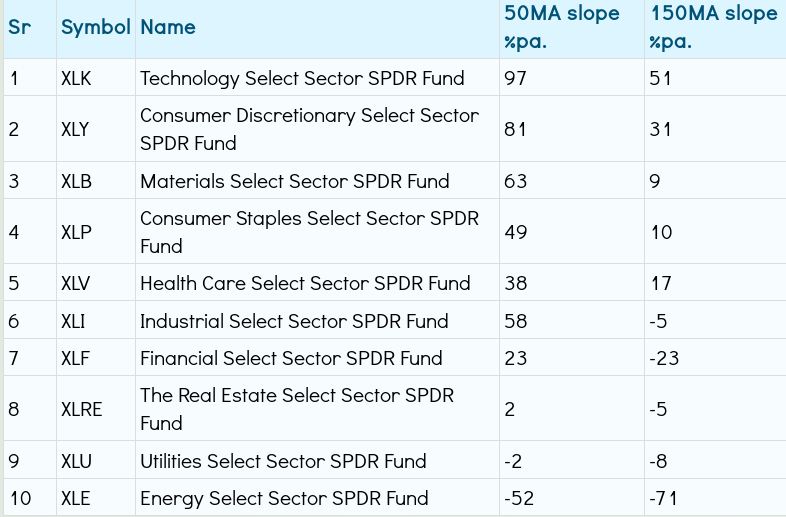The height and width of the screenshot is (517, 786).
Task: Select the XLRE symbol cell
Action: 82,409
